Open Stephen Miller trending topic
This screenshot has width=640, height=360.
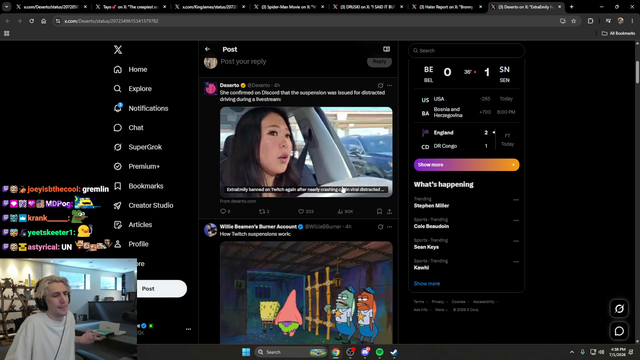(431, 206)
